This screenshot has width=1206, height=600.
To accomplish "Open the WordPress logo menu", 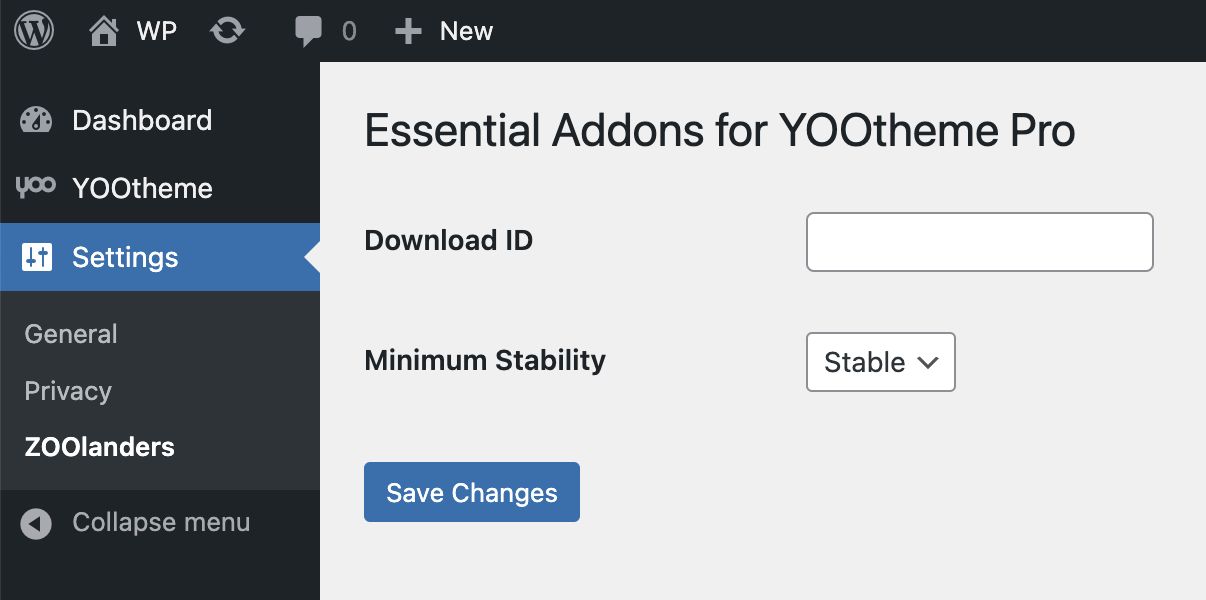I will tap(34, 31).
